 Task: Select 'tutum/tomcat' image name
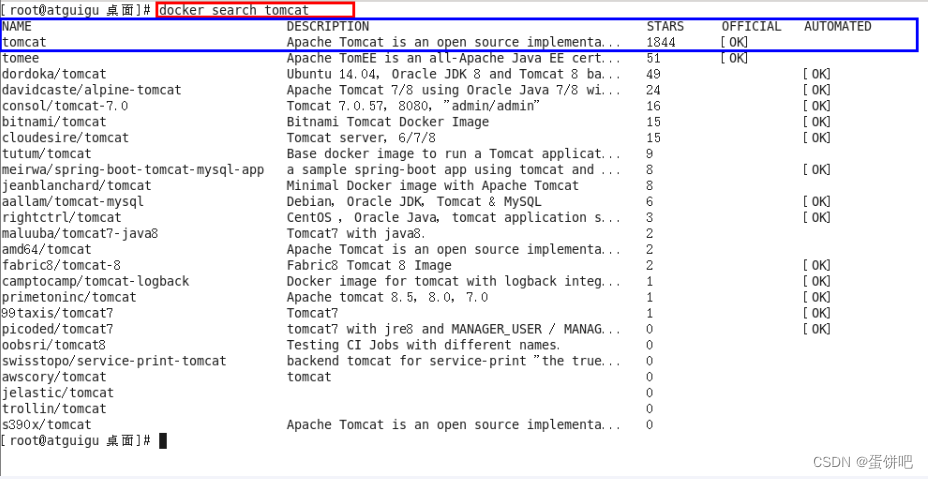pos(47,155)
